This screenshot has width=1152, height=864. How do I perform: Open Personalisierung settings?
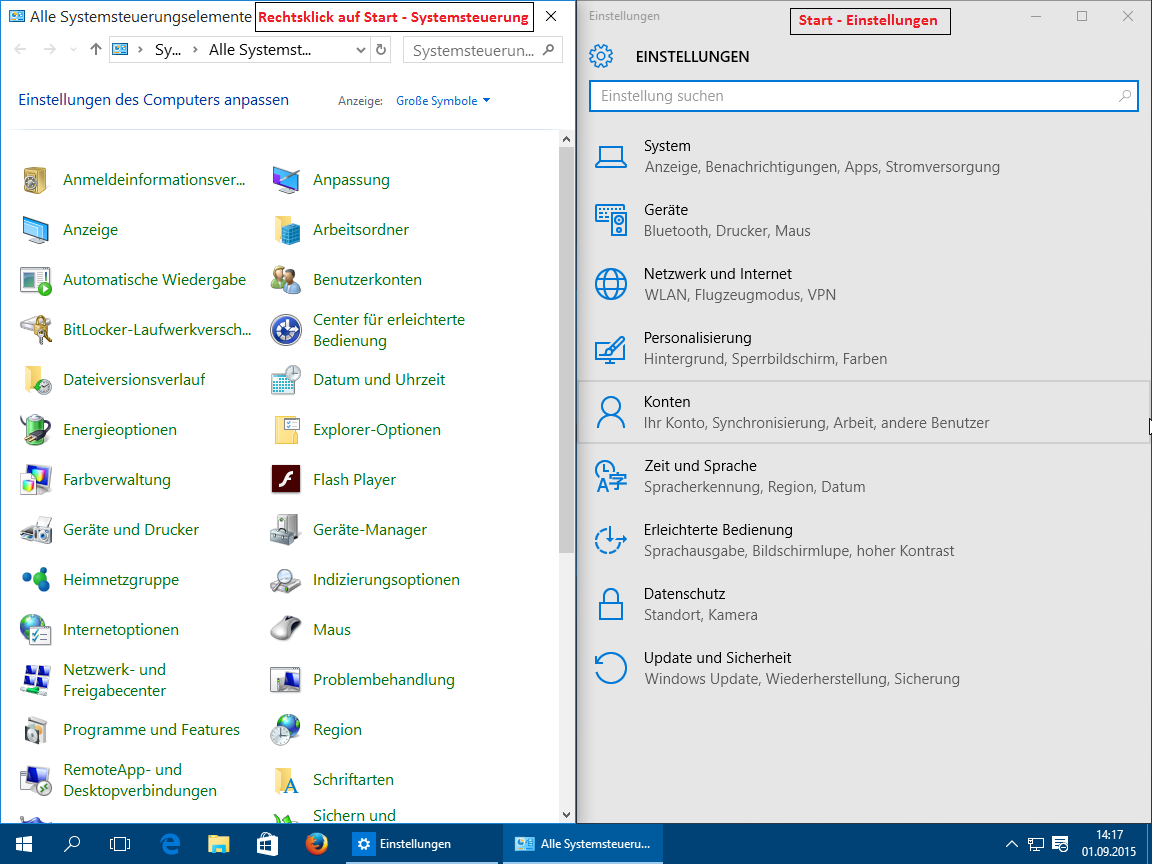(864, 348)
